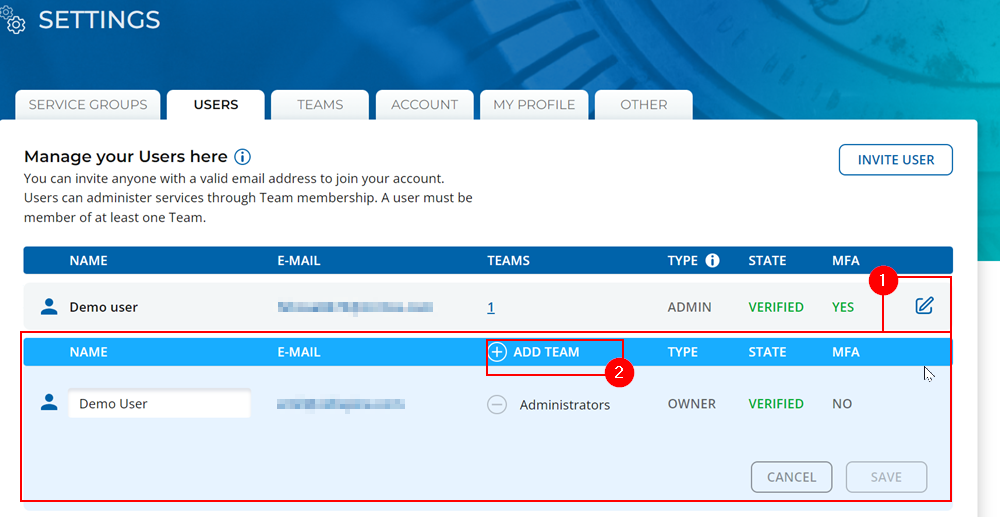This screenshot has height=517, width=1000.
Task: Open the Teams tab
Action: [320, 105]
